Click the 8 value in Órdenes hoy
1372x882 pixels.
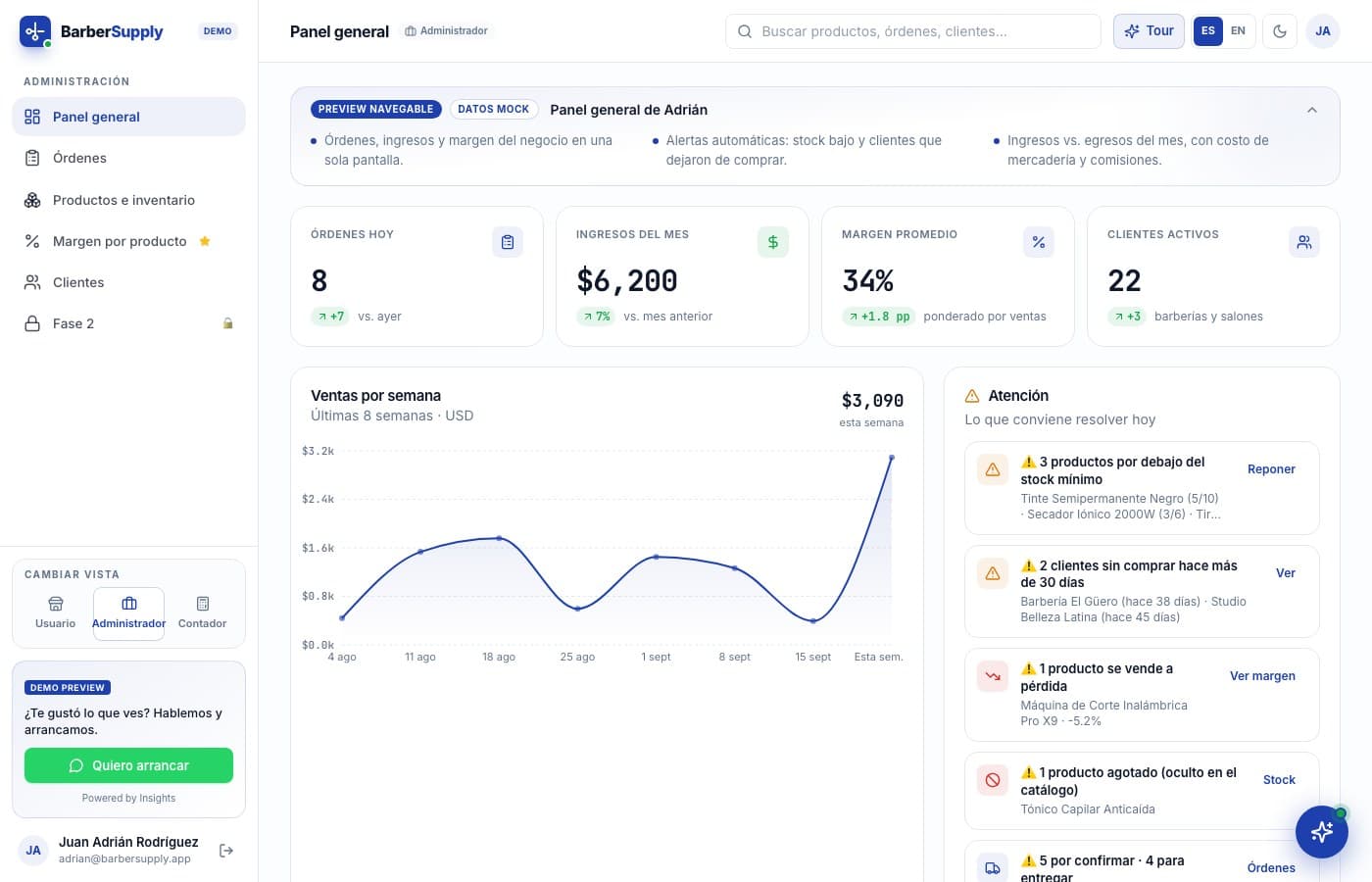319,281
